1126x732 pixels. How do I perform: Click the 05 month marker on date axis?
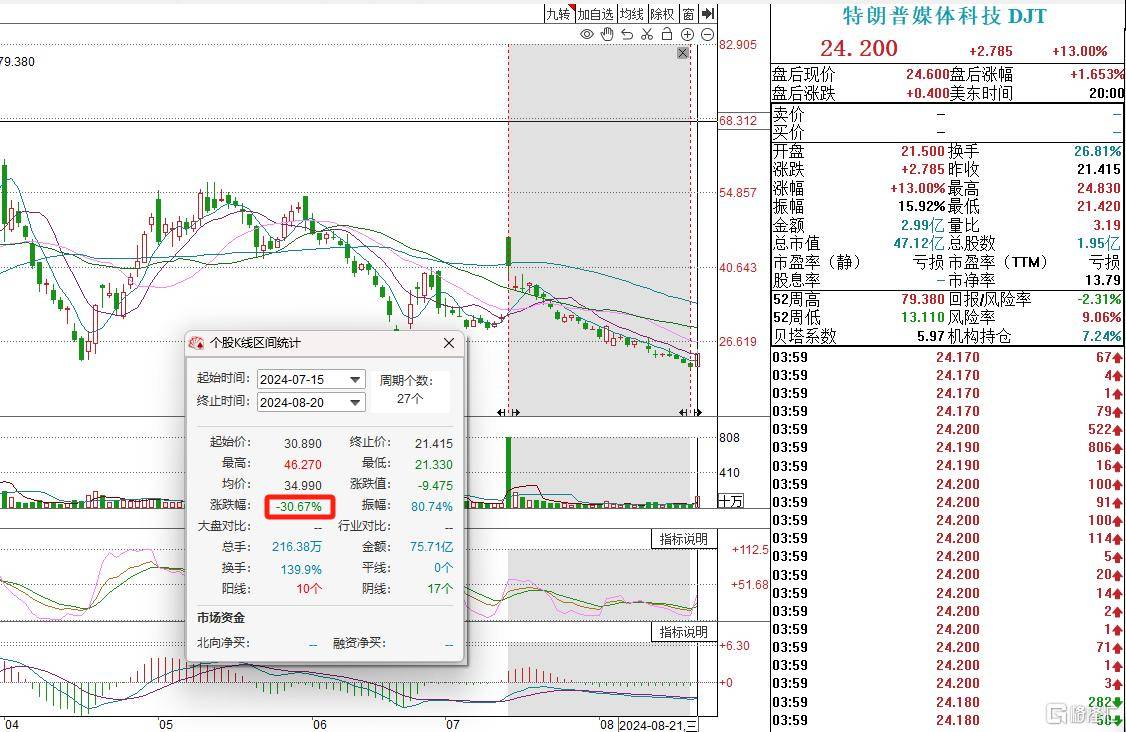point(166,724)
